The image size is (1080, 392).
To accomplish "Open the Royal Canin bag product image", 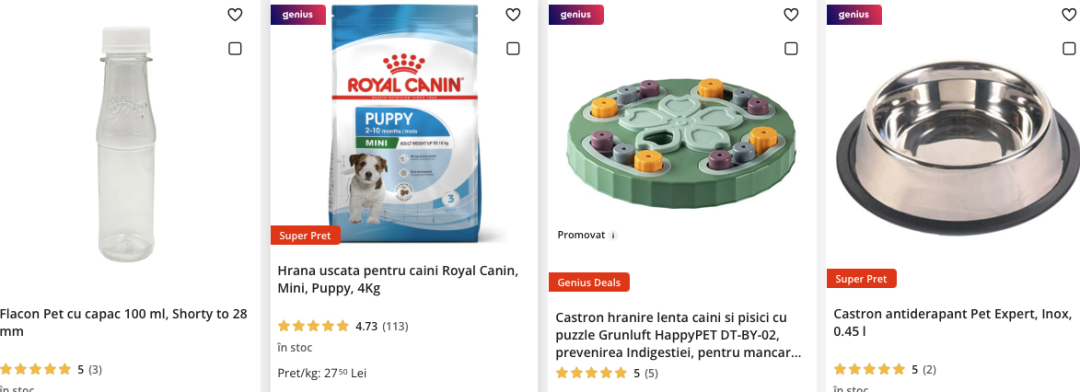I will coord(404,124).
